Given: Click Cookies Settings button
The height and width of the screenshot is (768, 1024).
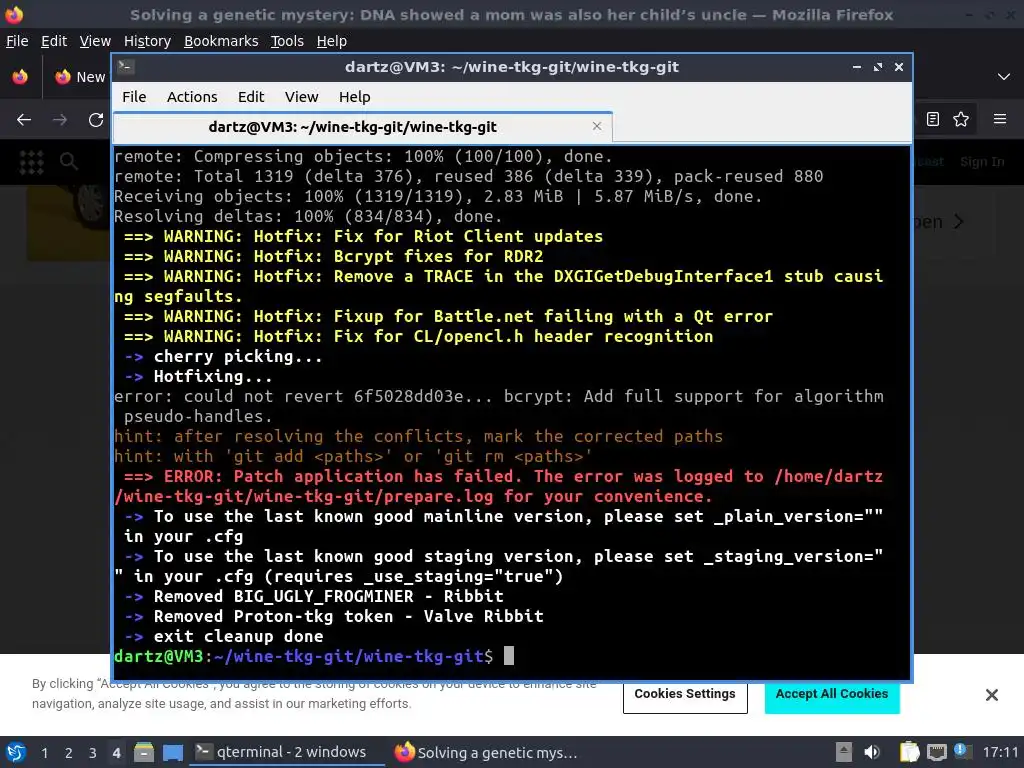Looking at the screenshot, I should (x=685, y=694).
